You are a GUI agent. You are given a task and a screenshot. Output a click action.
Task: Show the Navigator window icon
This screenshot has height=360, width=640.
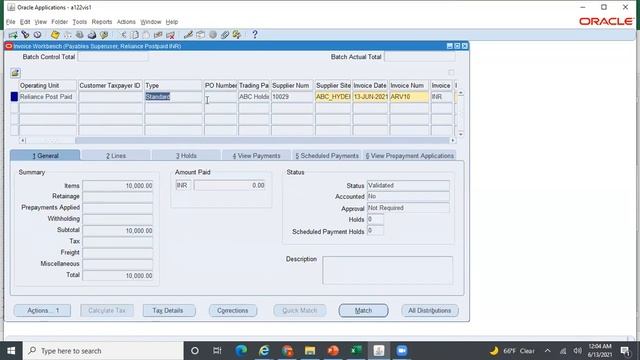[38, 35]
